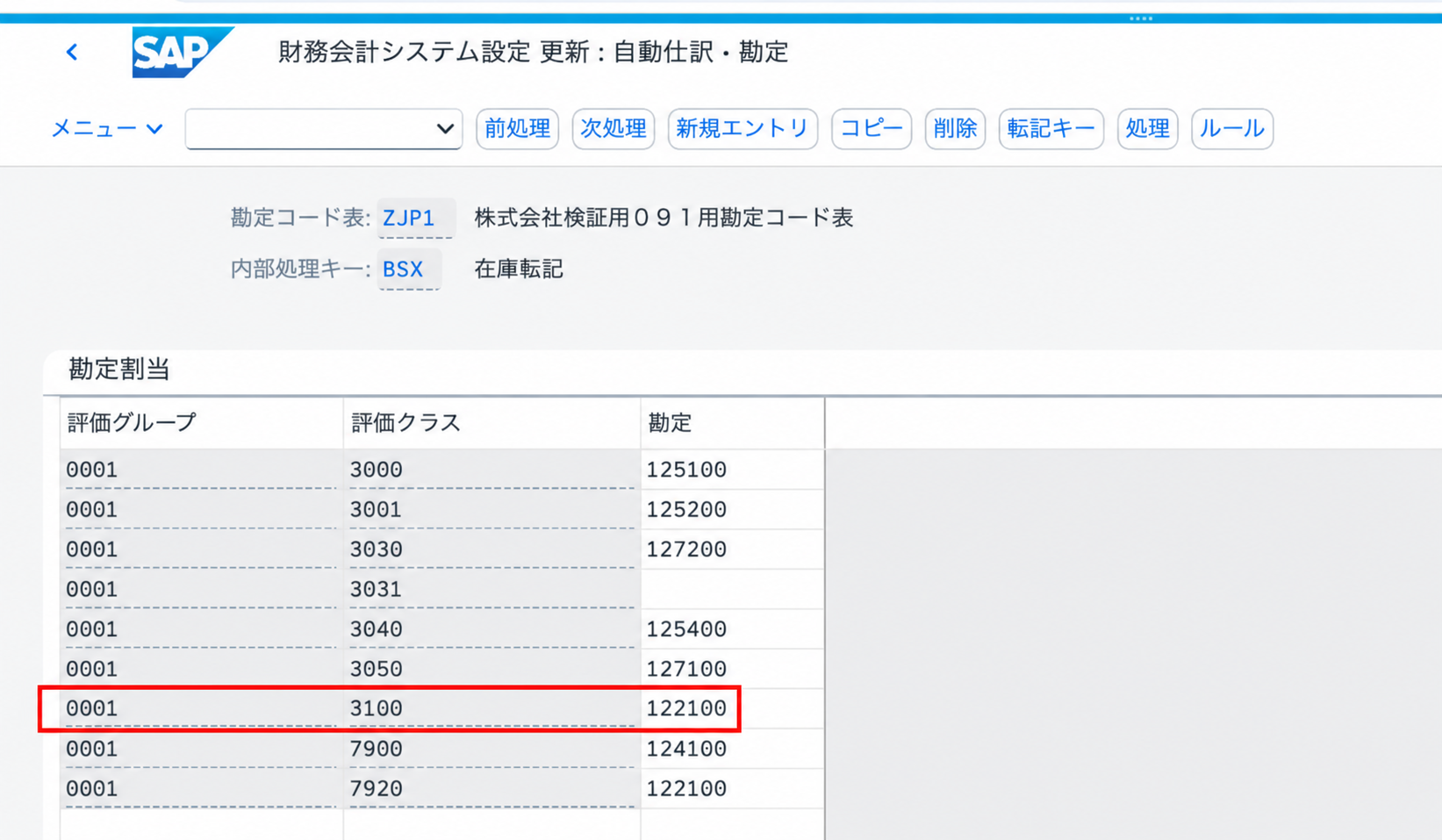Viewport: 1442px width, 840px height.
Task: Click the 削除 button
Action: point(955,129)
